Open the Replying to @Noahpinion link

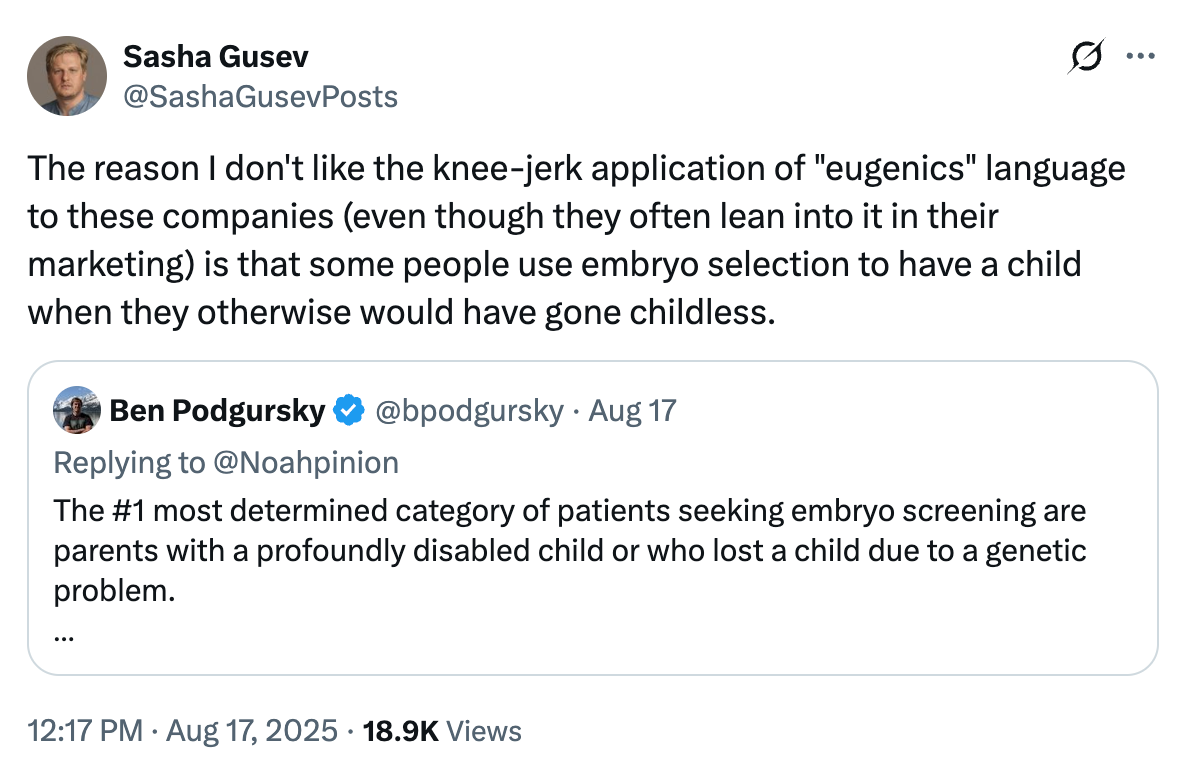[x=225, y=462]
